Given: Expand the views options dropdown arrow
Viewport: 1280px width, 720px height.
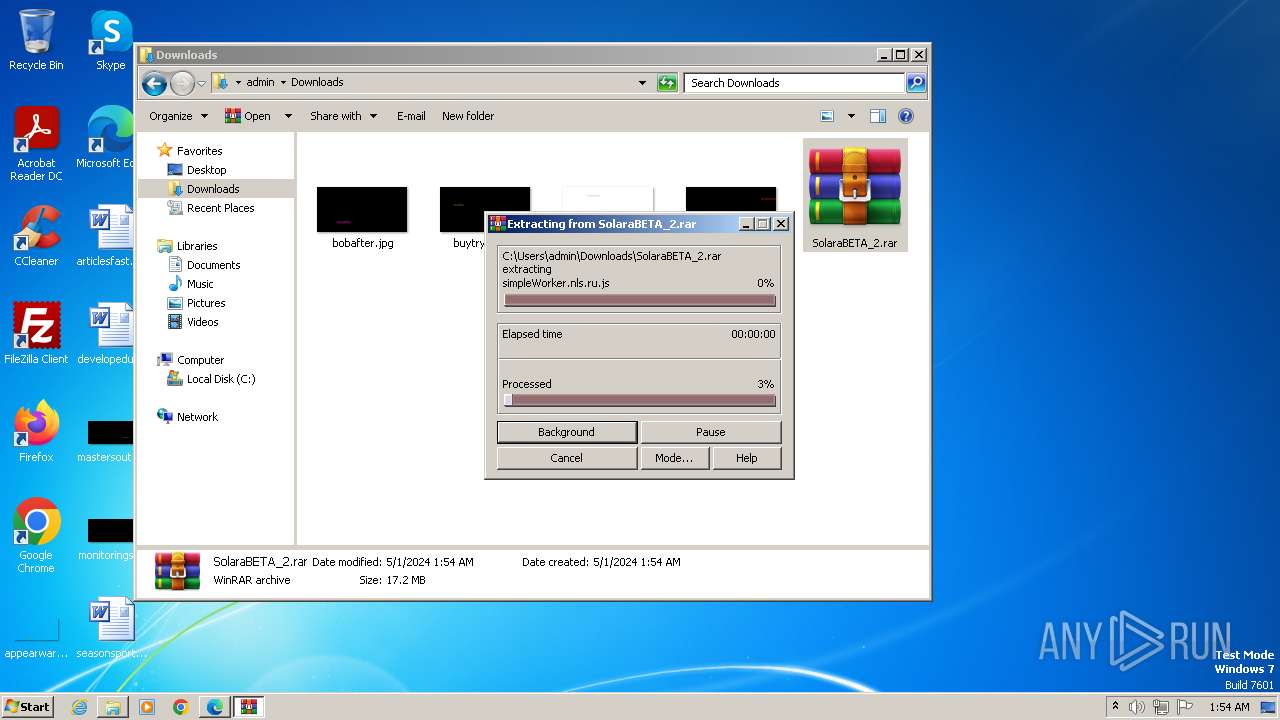Looking at the screenshot, I should tap(851, 116).
